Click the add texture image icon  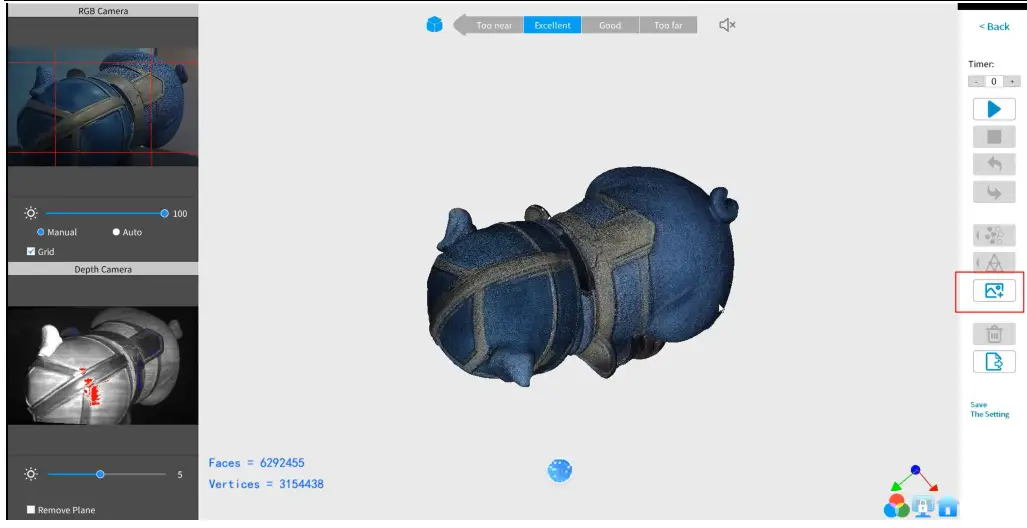[994, 290]
